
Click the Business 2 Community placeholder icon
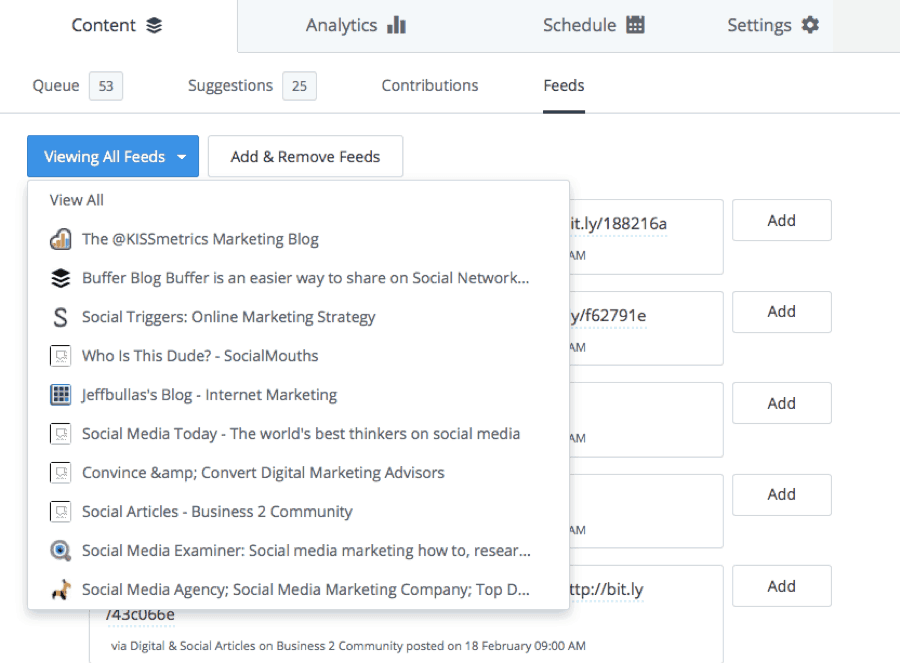click(x=60, y=511)
